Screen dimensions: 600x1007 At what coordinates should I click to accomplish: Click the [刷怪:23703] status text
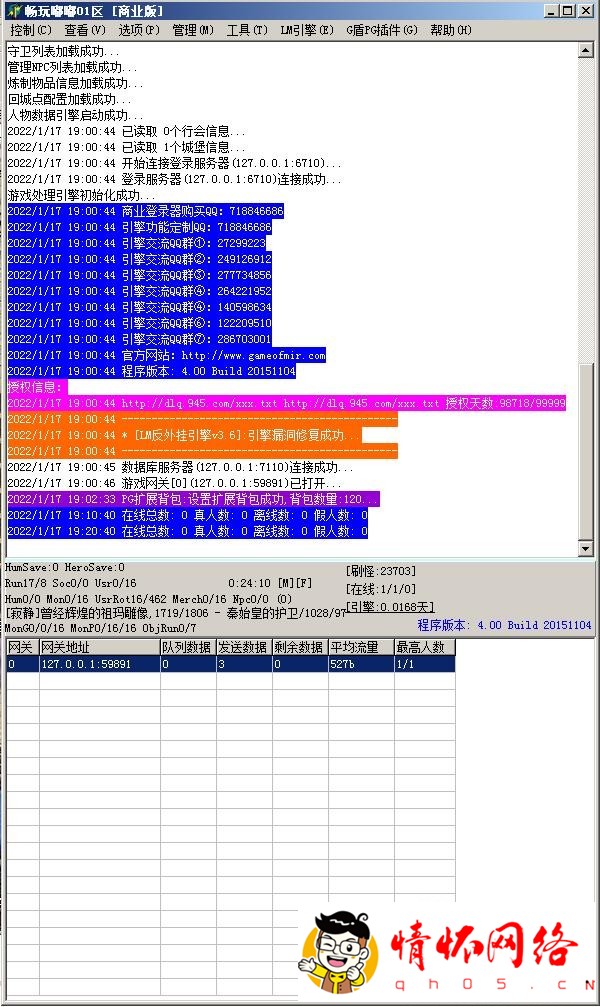point(380,571)
